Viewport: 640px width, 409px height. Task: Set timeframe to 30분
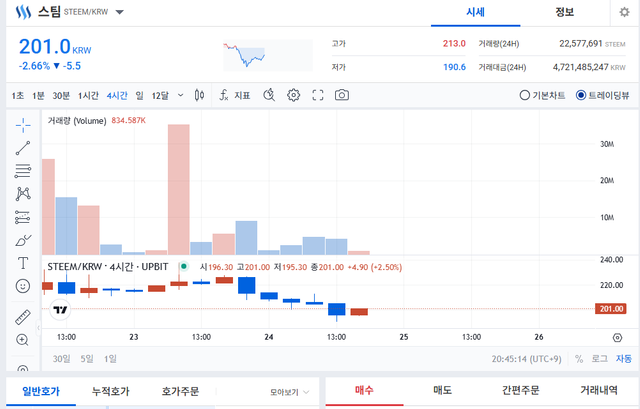61,96
